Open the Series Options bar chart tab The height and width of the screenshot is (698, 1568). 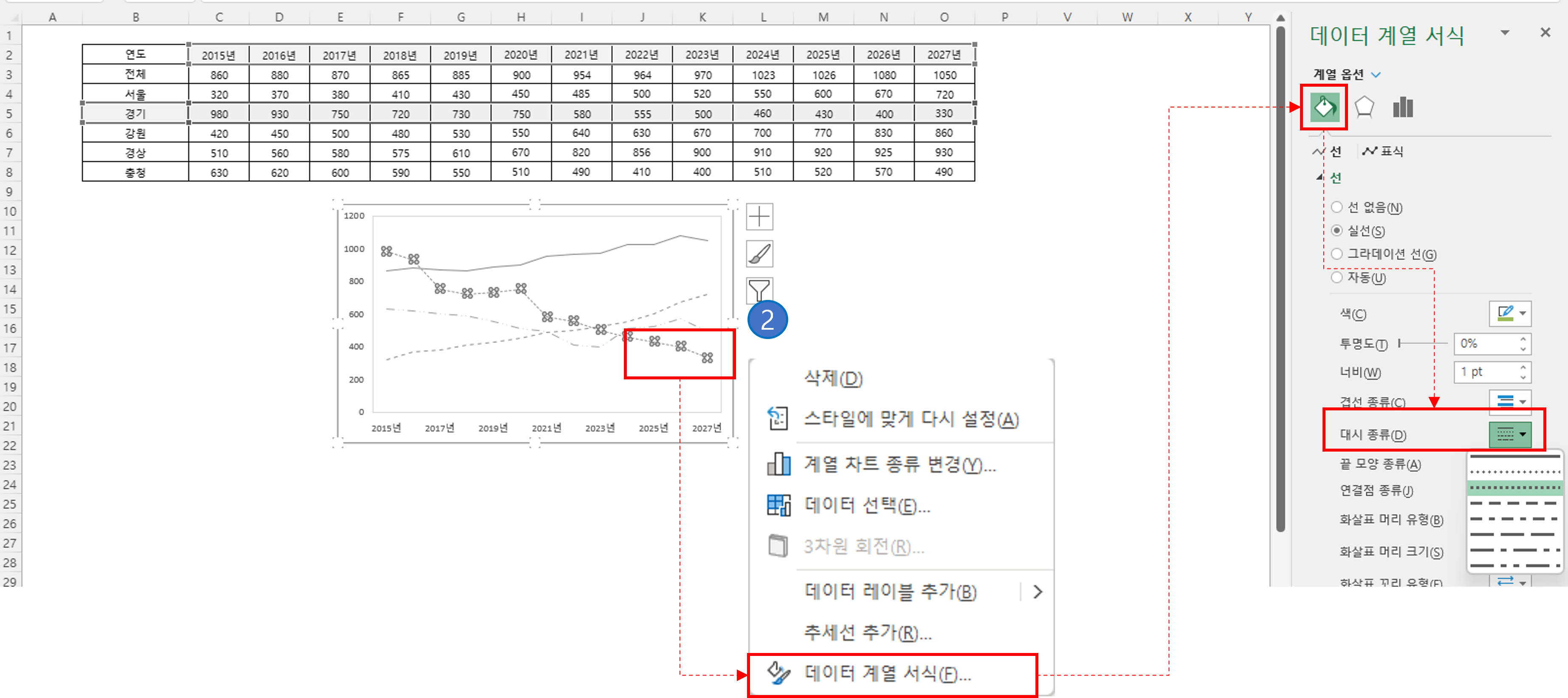[x=1402, y=108]
